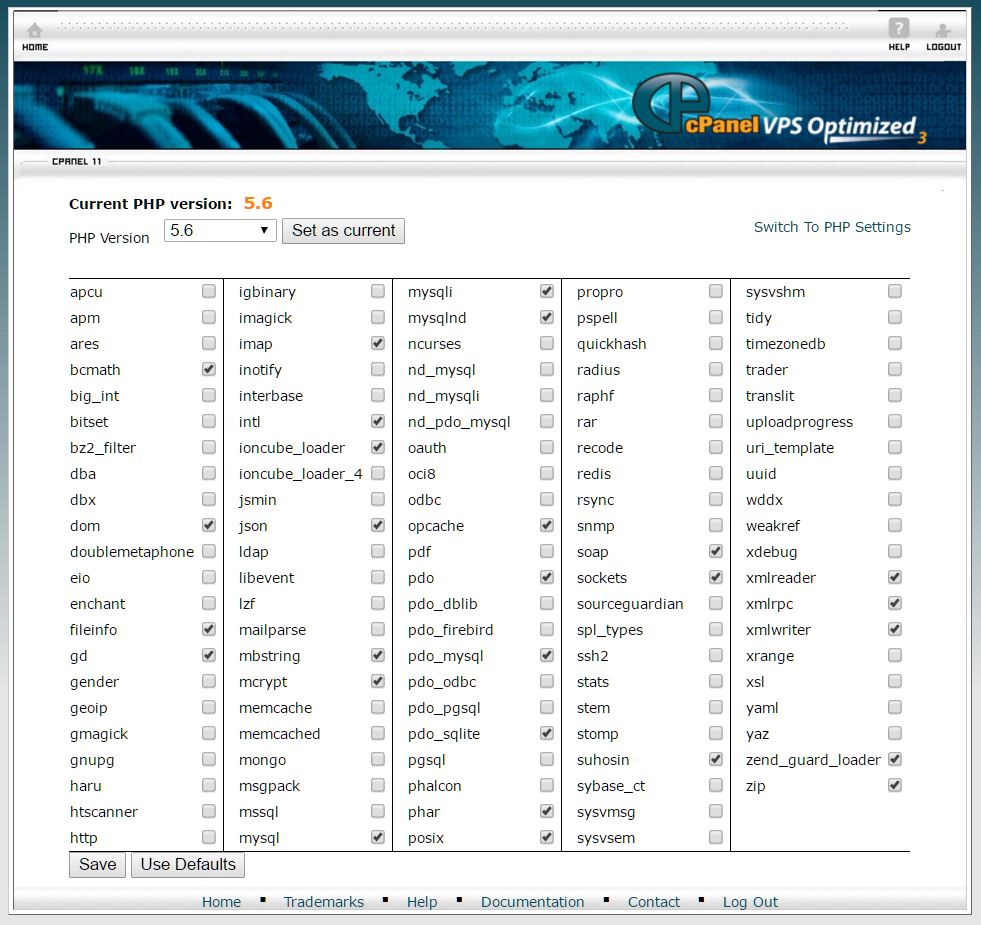981x925 pixels.
Task: Open Switch To PHP Settings link
Action: [832, 227]
